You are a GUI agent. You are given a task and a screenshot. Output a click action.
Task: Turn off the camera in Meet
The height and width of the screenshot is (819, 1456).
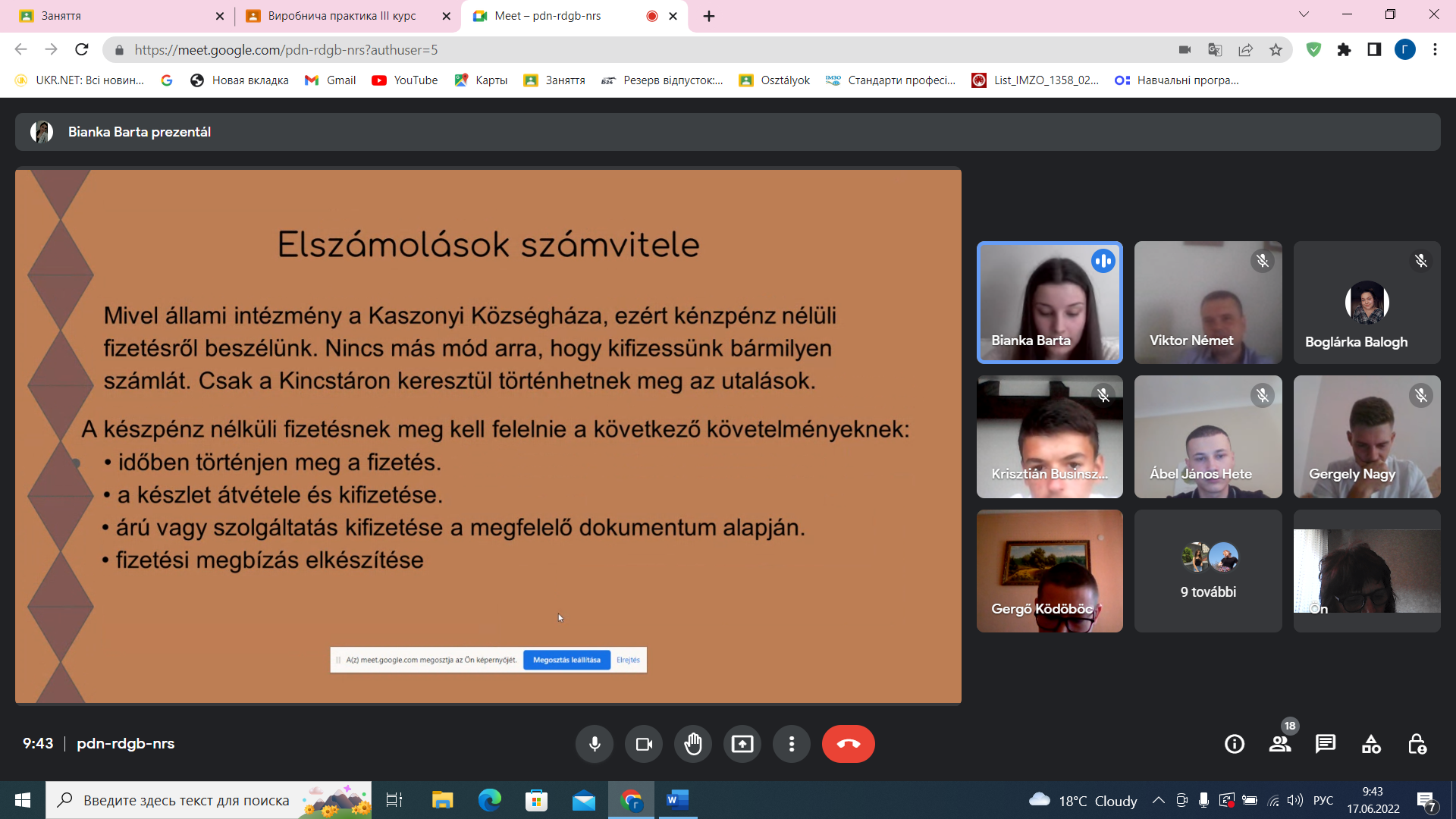(644, 744)
